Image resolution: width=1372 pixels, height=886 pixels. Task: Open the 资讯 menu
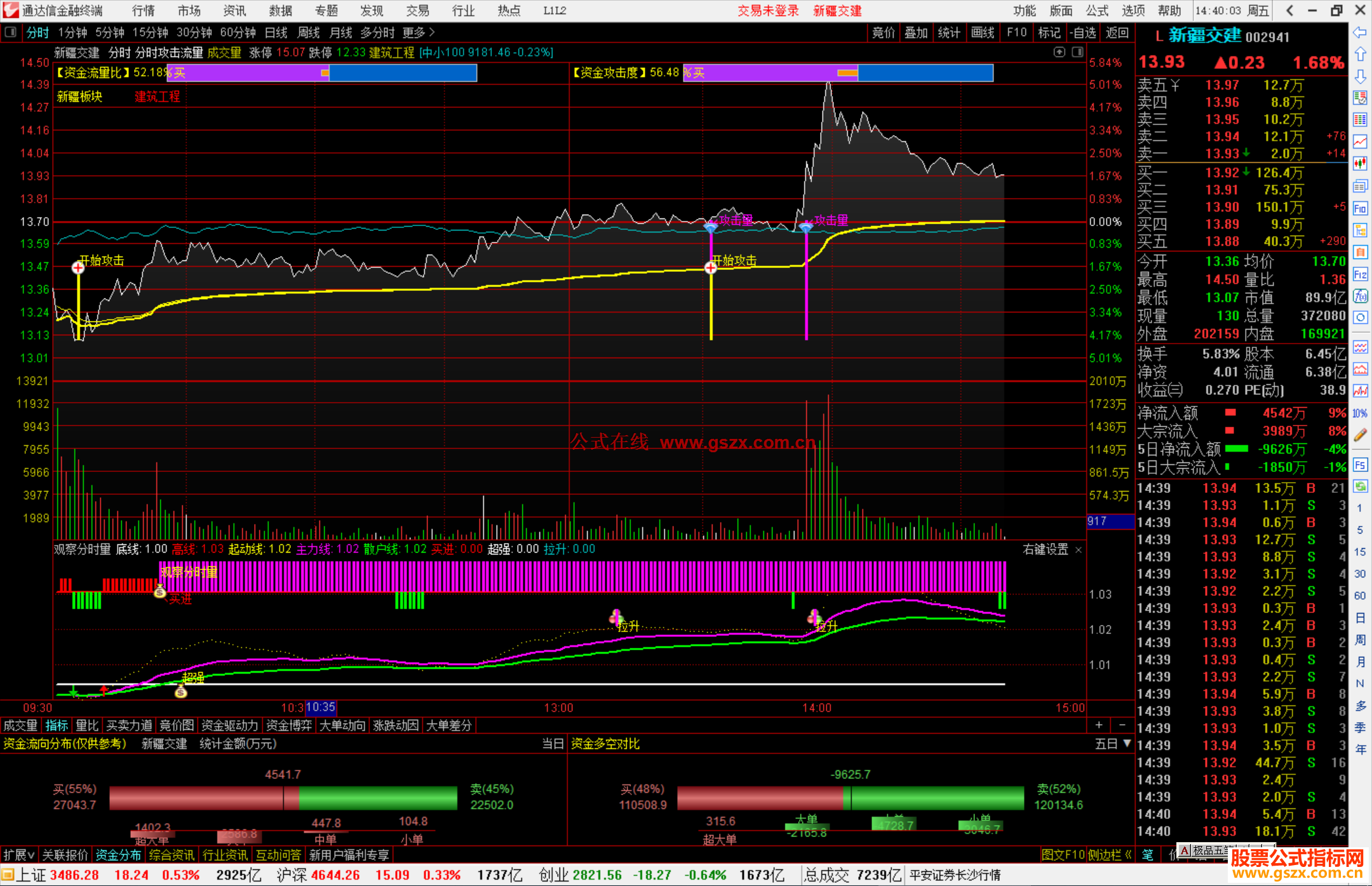[x=235, y=11]
